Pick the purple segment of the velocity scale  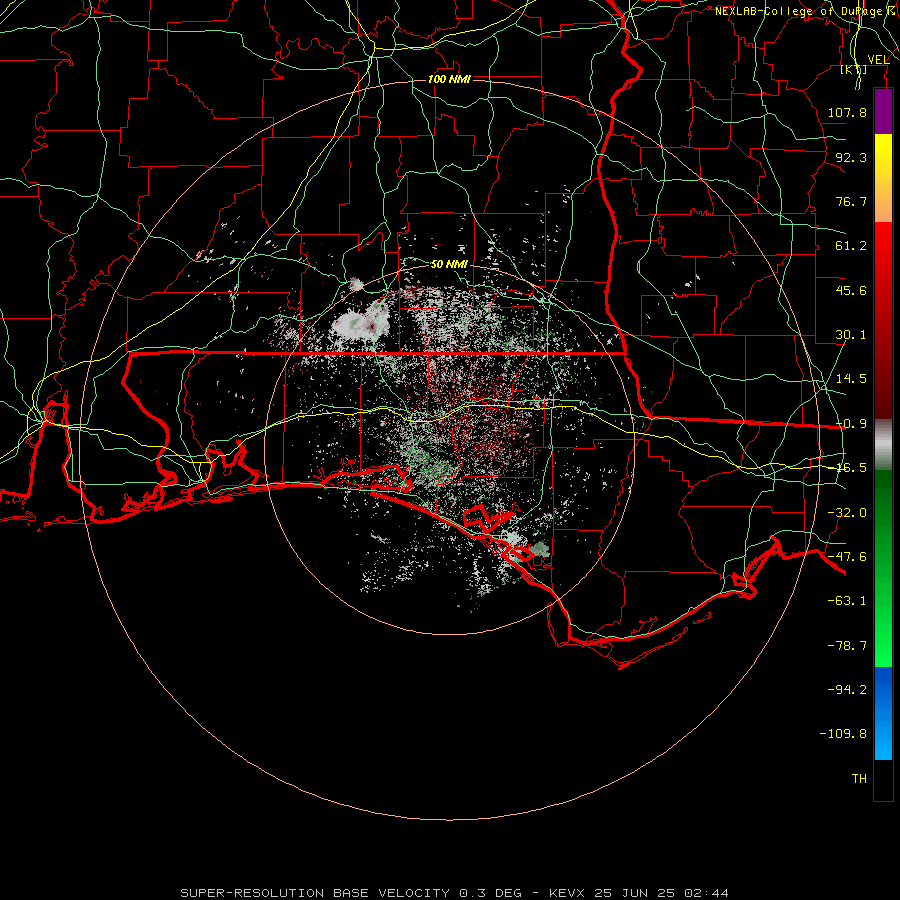(883, 112)
